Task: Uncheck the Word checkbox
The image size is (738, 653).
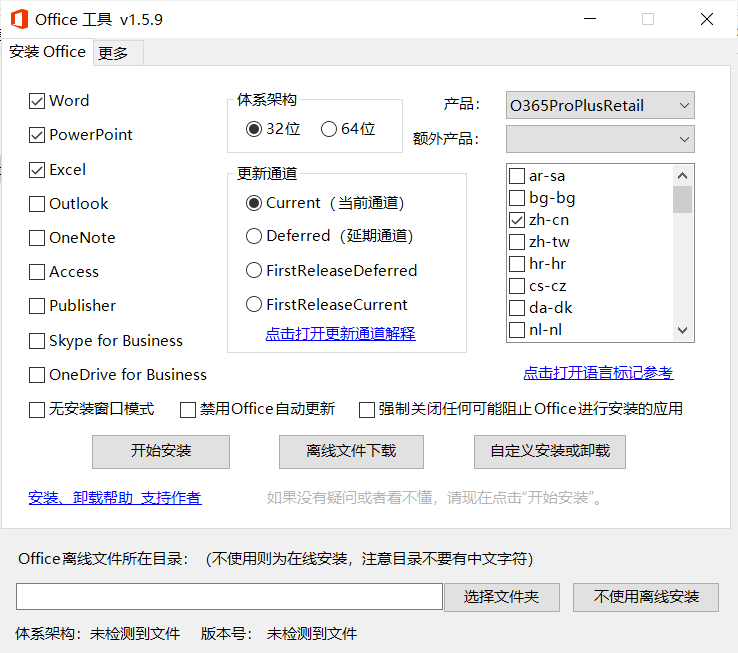Action: pos(38,101)
